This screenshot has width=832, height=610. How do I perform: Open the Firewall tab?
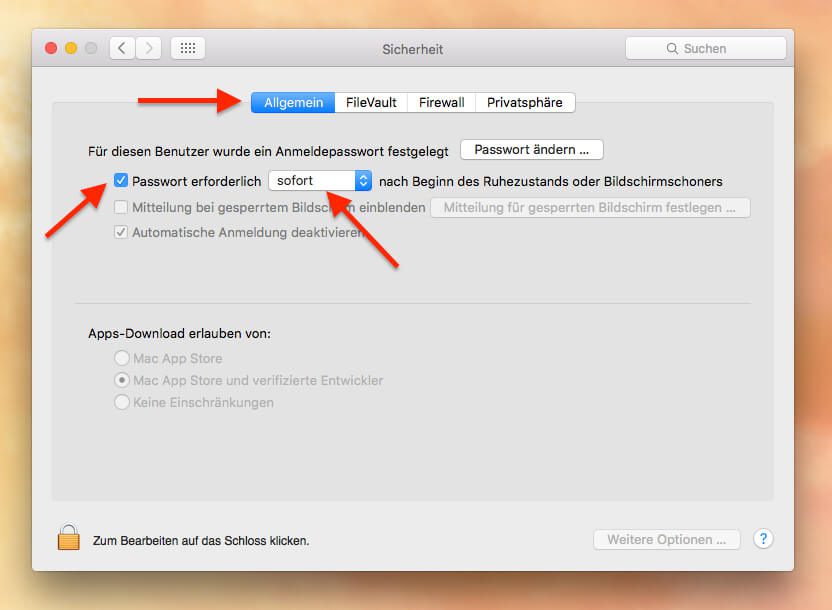pyautogui.click(x=441, y=102)
